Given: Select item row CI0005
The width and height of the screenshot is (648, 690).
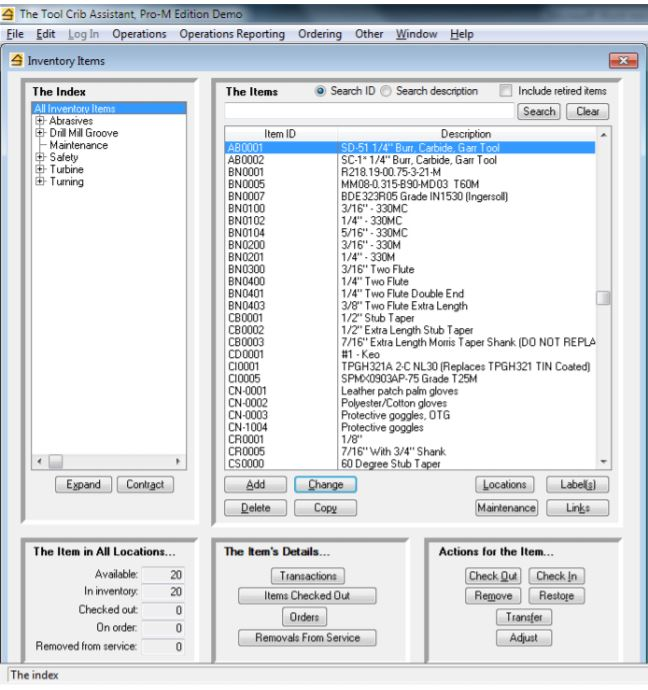Looking at the screenshot, I should [410, 378].
